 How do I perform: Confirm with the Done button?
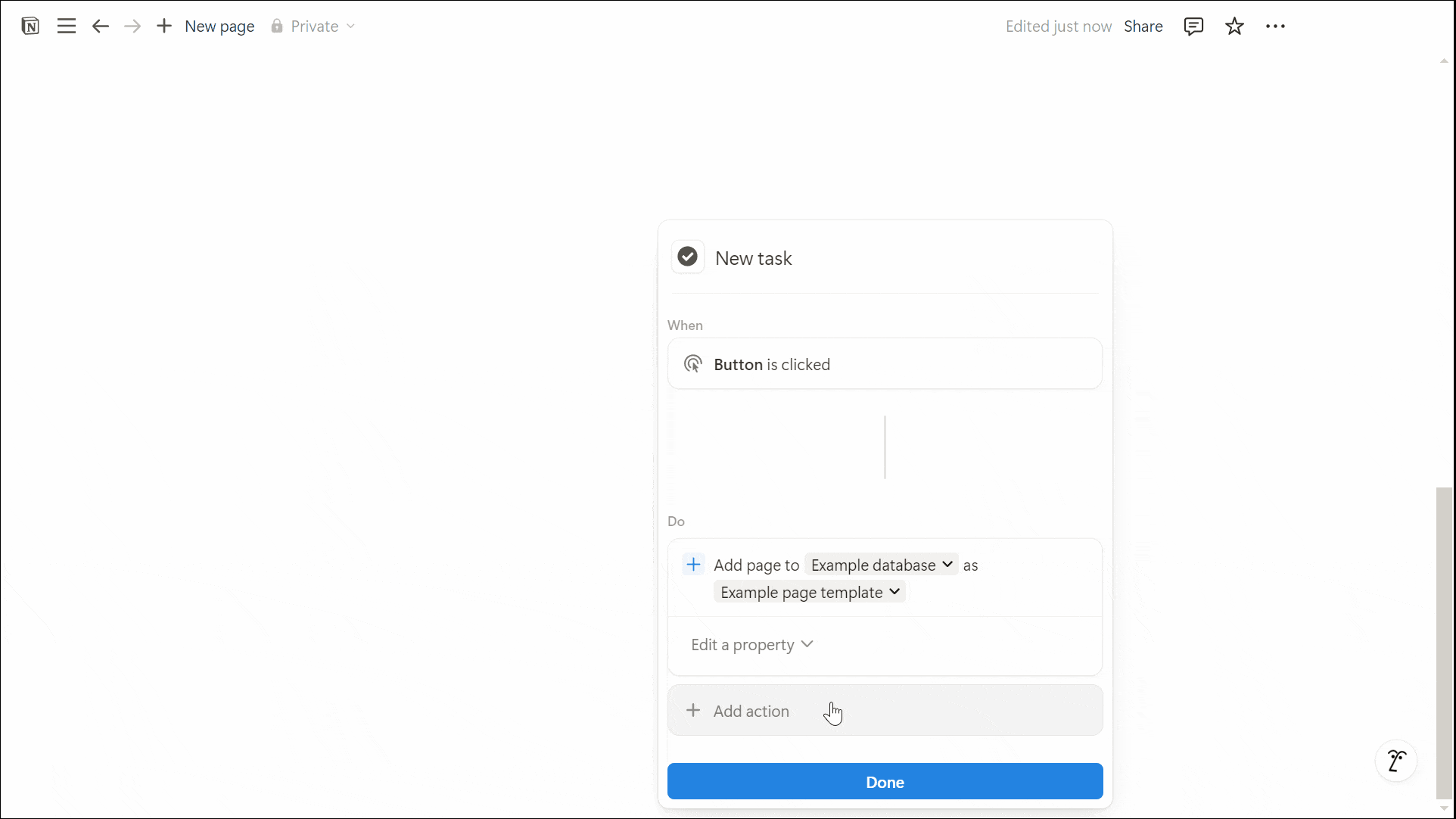(x=885, y=782)
